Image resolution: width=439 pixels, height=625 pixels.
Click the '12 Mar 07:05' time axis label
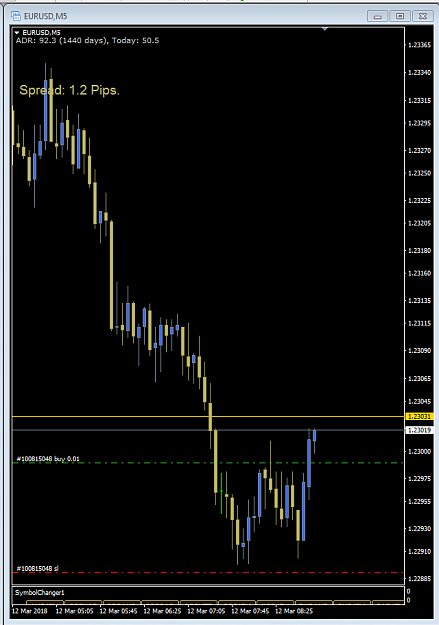(x=206, y=611)
